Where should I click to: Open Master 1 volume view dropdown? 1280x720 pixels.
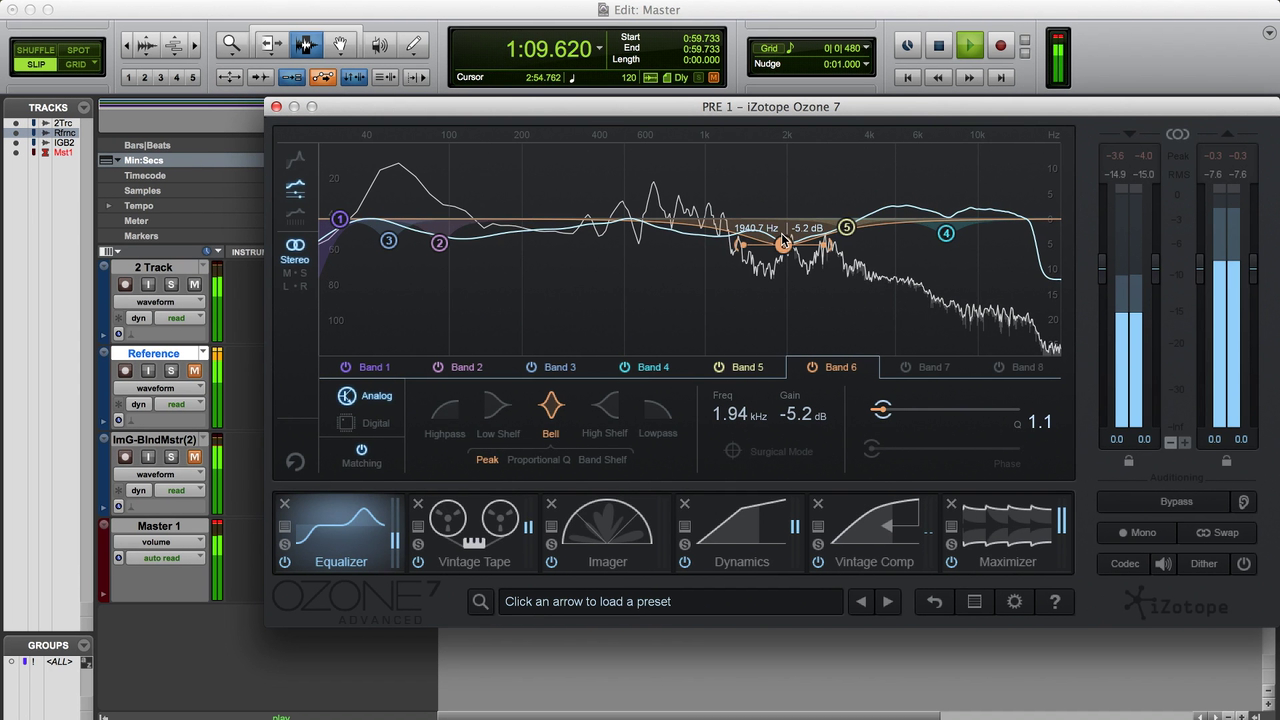click(159, 542)
